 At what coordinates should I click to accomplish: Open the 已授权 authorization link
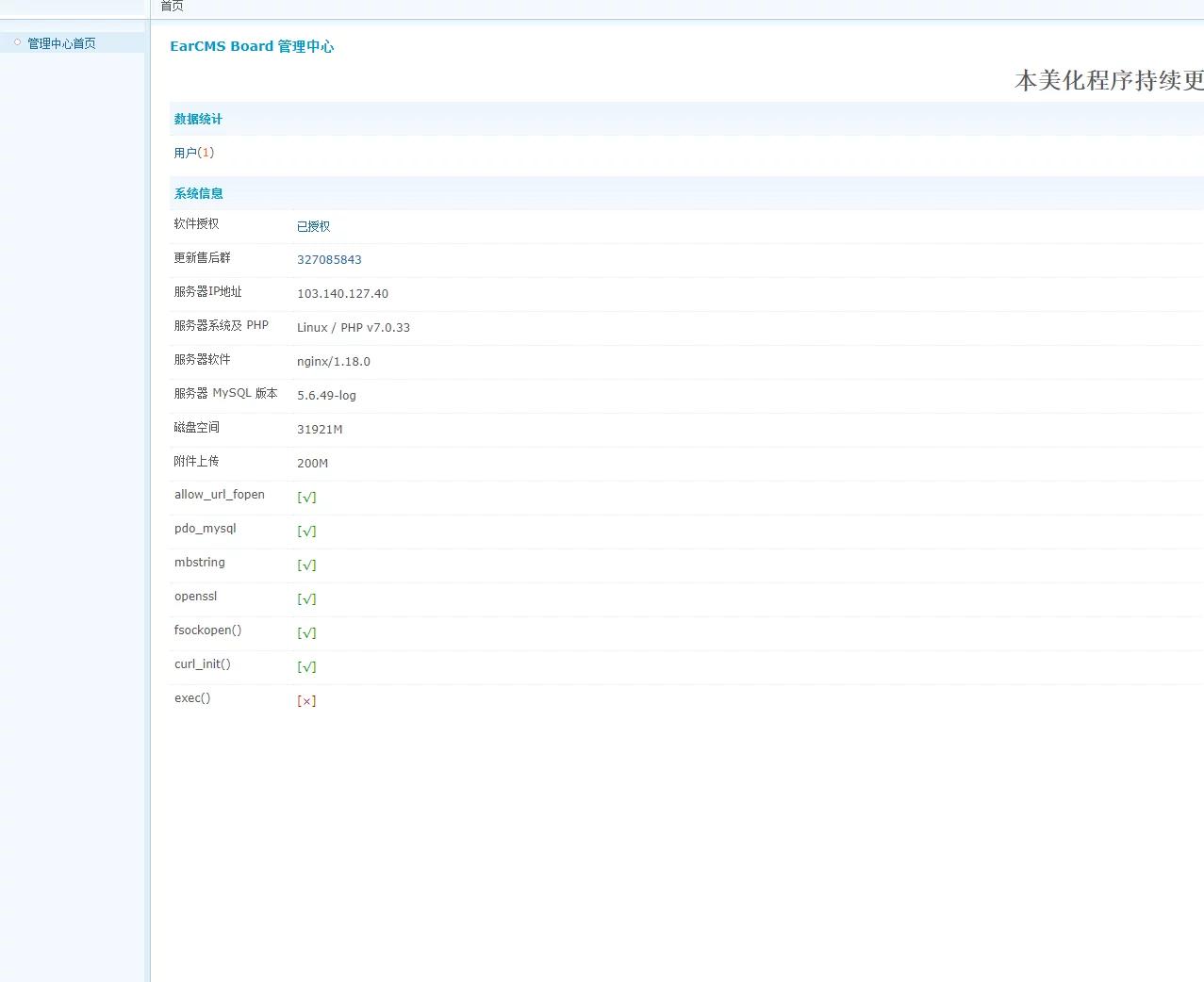point(313,226)
